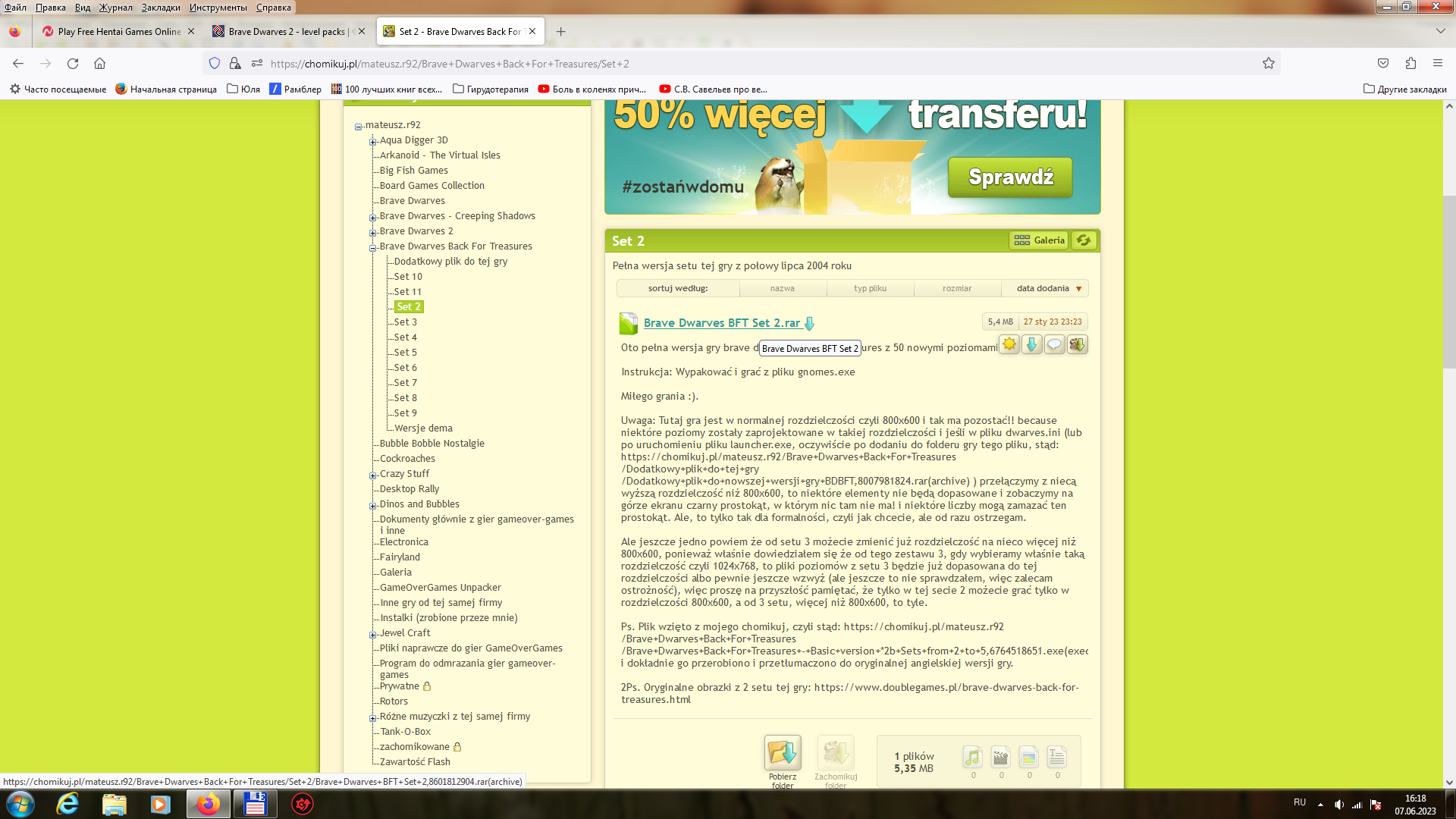
Task: Click the yellow star file action icon
Action: coord(1009,344)
